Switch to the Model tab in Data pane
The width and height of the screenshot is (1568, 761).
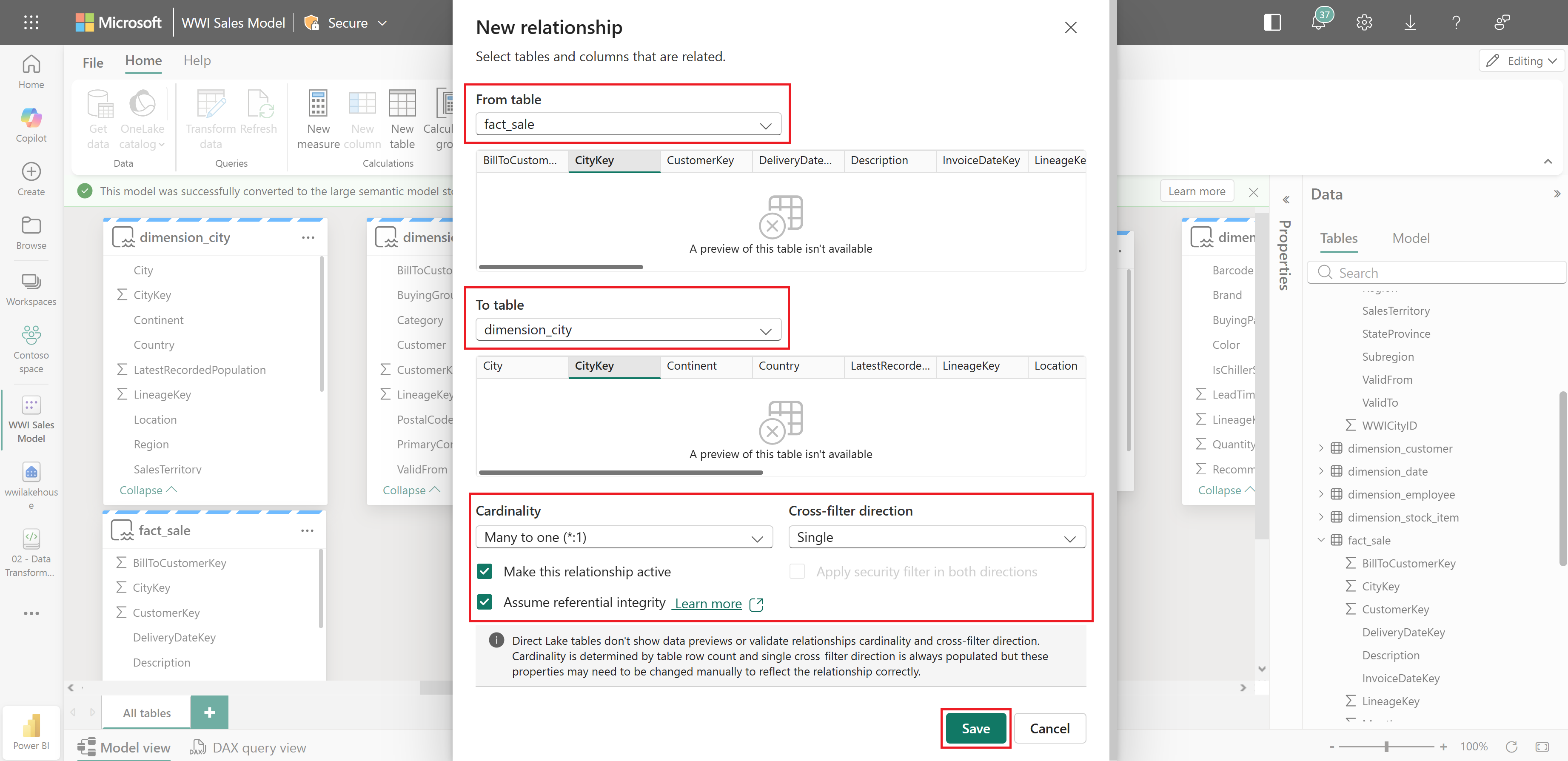click(1410, 238)
